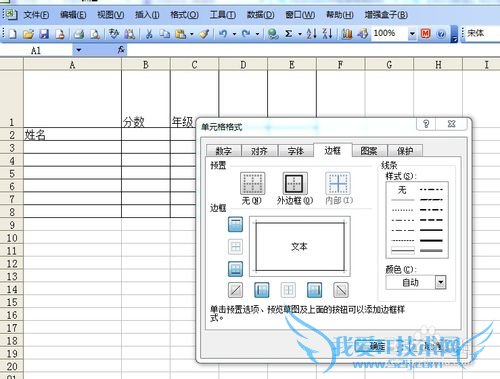Click the Help question mark icon in toolbar
500x379 pixels.
(x=441, y=34)
